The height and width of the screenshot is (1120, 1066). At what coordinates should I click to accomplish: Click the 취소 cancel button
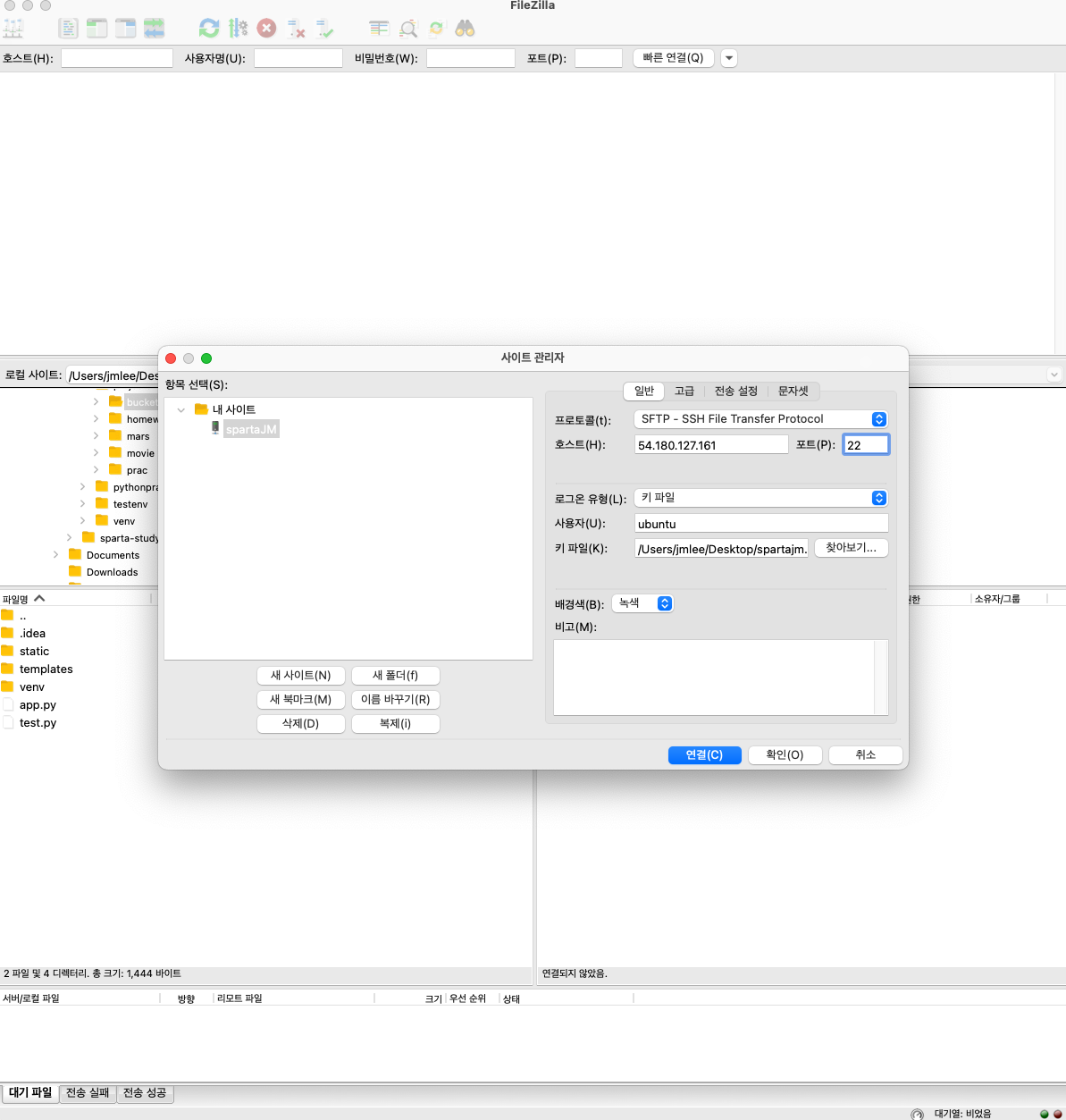click(866, 754)
